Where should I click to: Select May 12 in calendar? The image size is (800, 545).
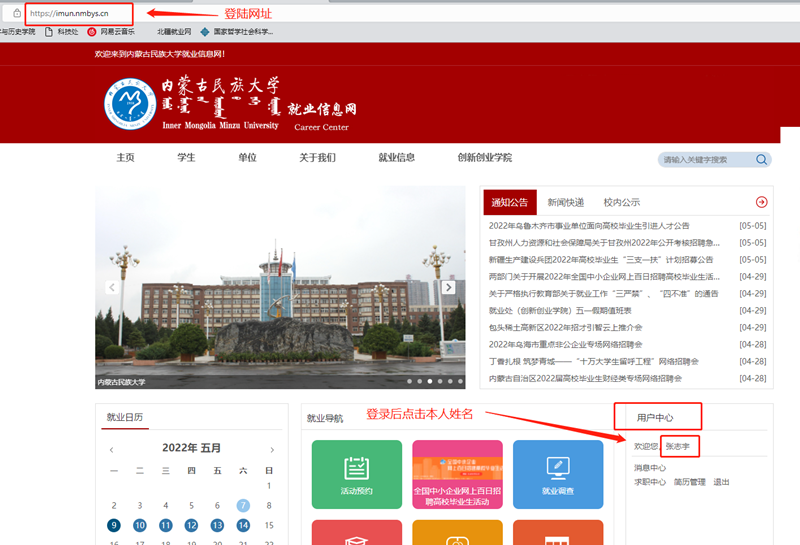tap(191, 525)
